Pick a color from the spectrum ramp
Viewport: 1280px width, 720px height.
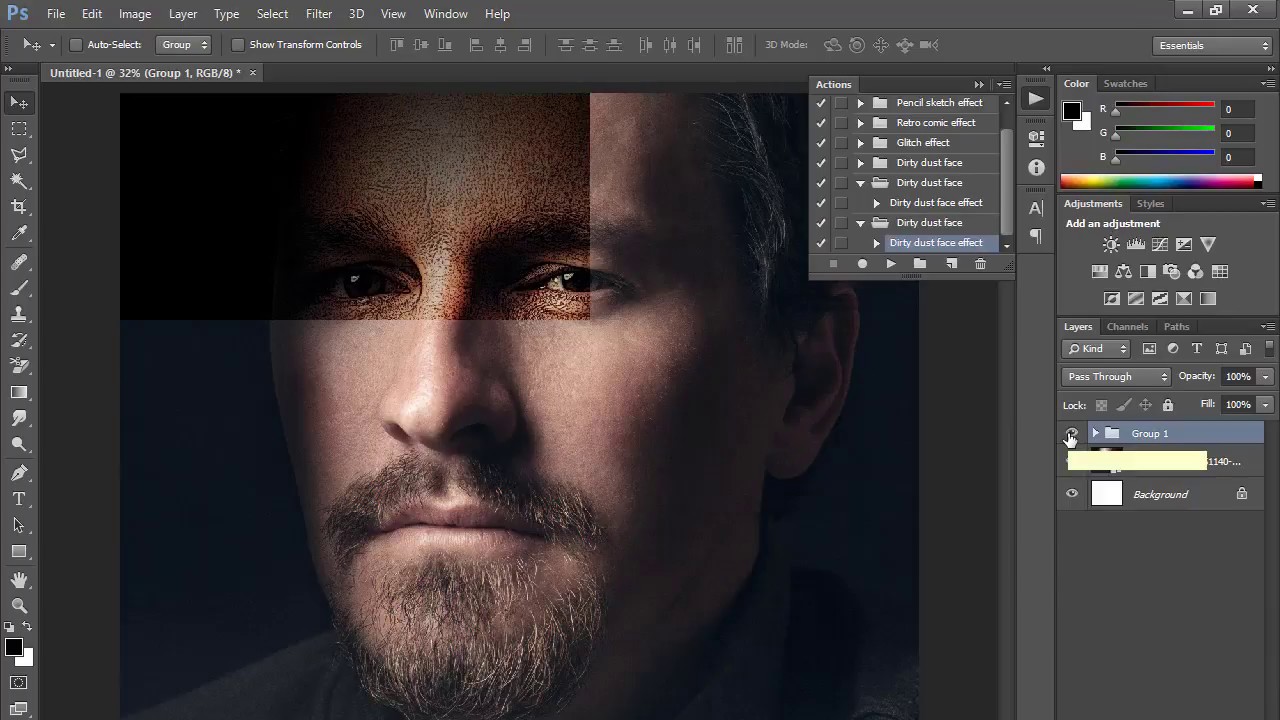click(1160, 181)
